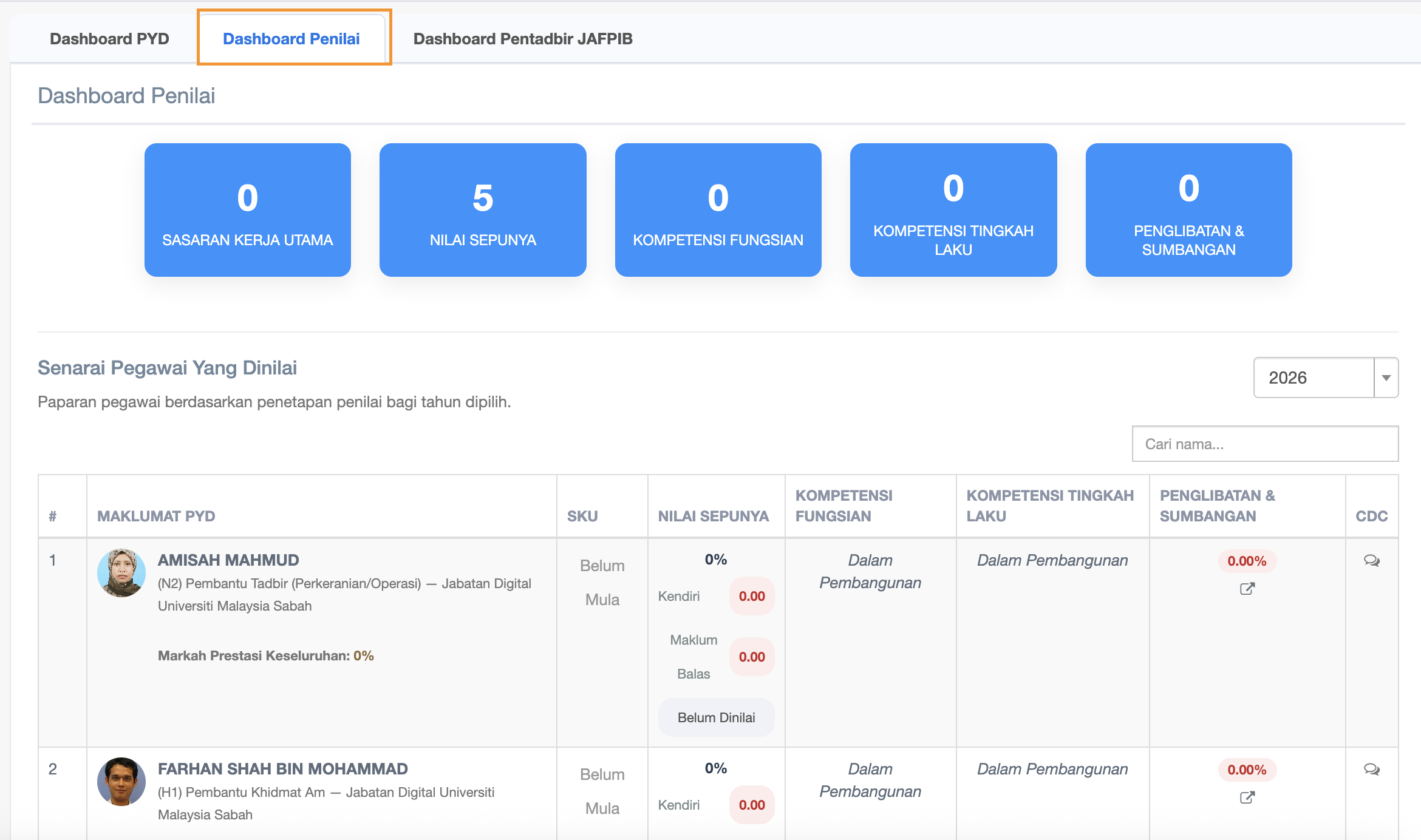The width and height of the screenshot is (1421, 840).
Task: Click CDC chat icon in Amisah Mahmud's row
Action: click(x=1371, y=560)
